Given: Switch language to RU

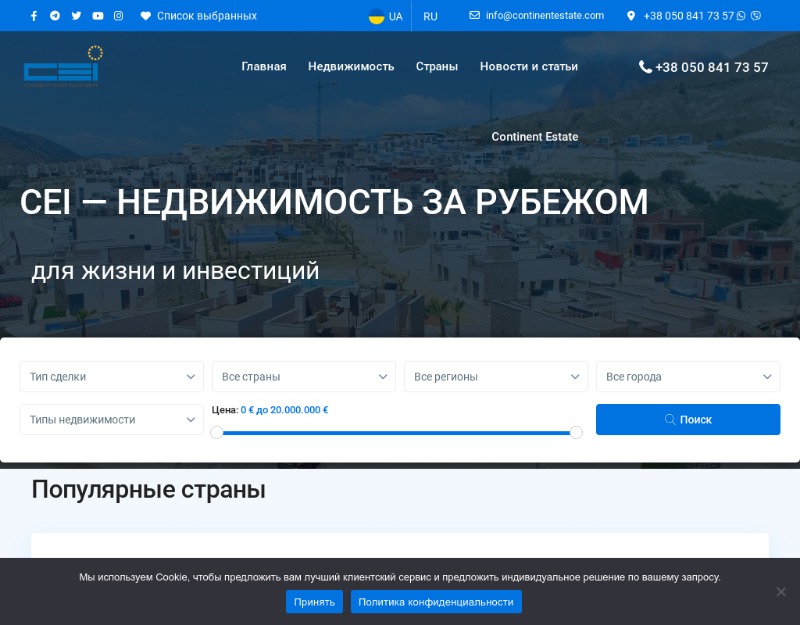Looking at the screenshot, I should [430, 16].
